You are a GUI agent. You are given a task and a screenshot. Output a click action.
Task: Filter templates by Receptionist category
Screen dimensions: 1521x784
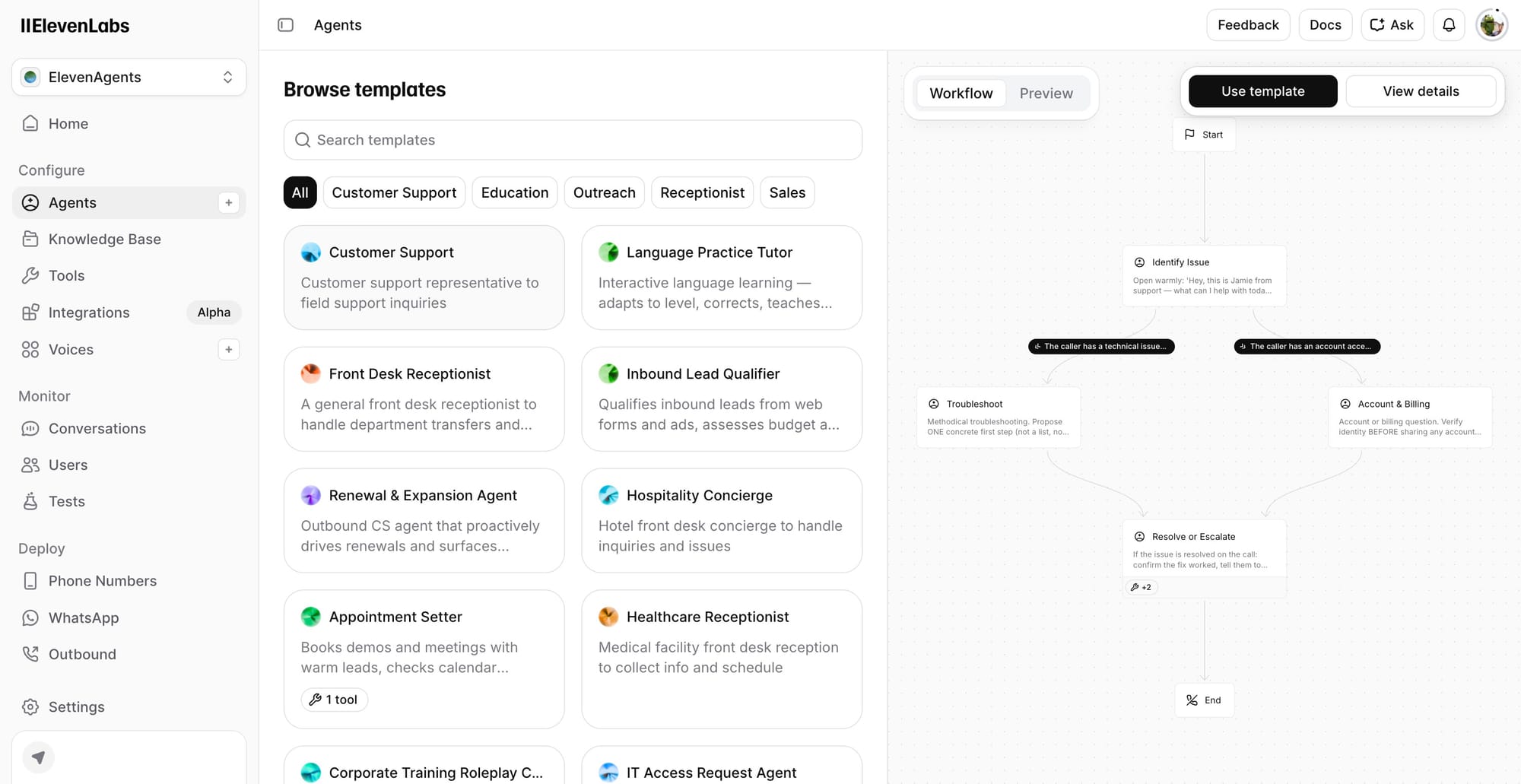701,192
